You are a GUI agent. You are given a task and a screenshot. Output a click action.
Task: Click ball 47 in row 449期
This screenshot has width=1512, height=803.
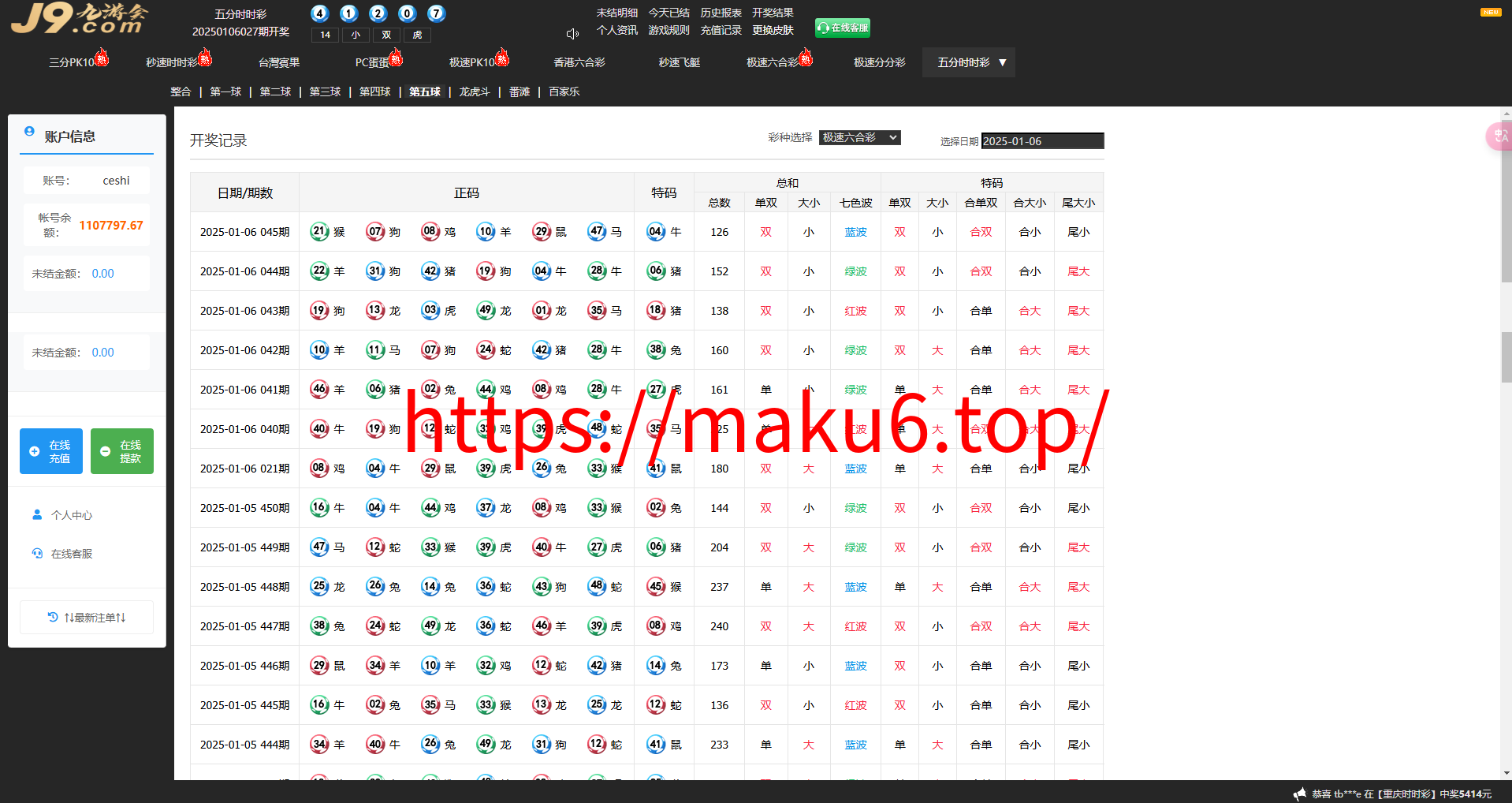(x=319, y=547)
